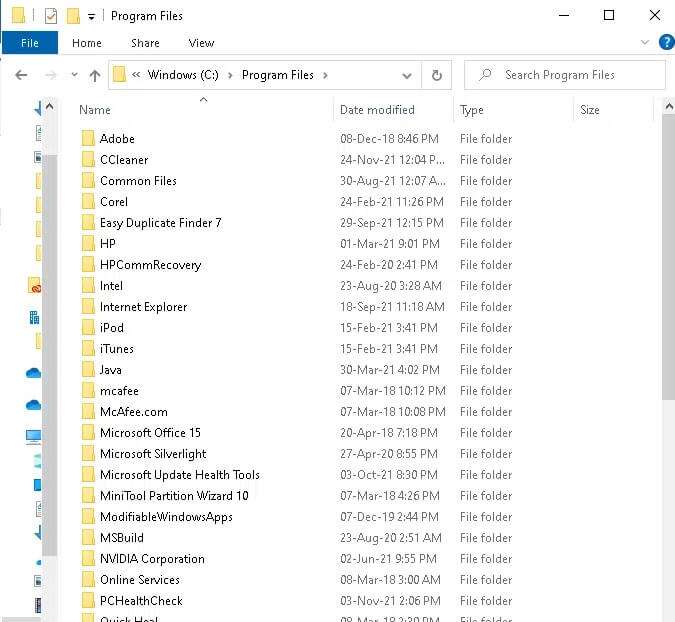
Task: Click the upper OneDrive cloud icon in the navigation pane
Action: (x=33, y=373)
